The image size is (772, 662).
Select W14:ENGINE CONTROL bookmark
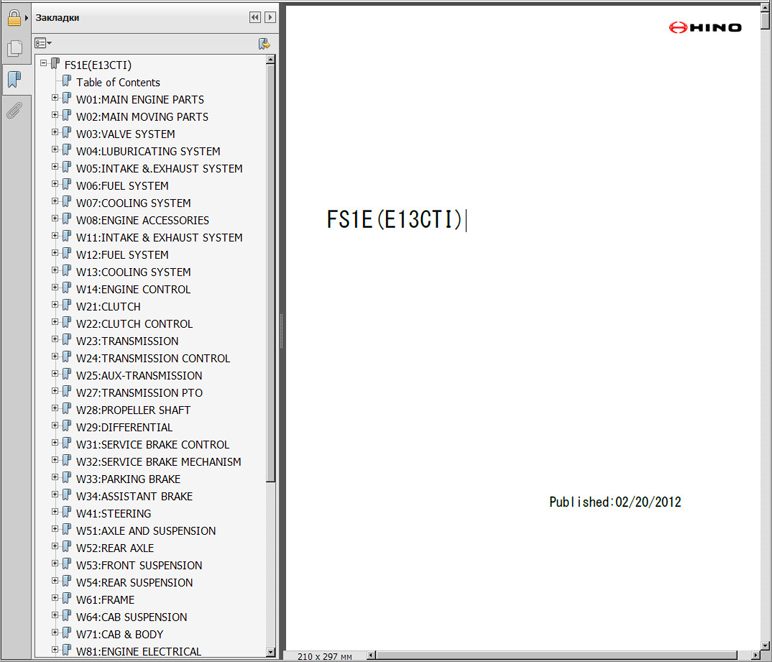[133, 289]
